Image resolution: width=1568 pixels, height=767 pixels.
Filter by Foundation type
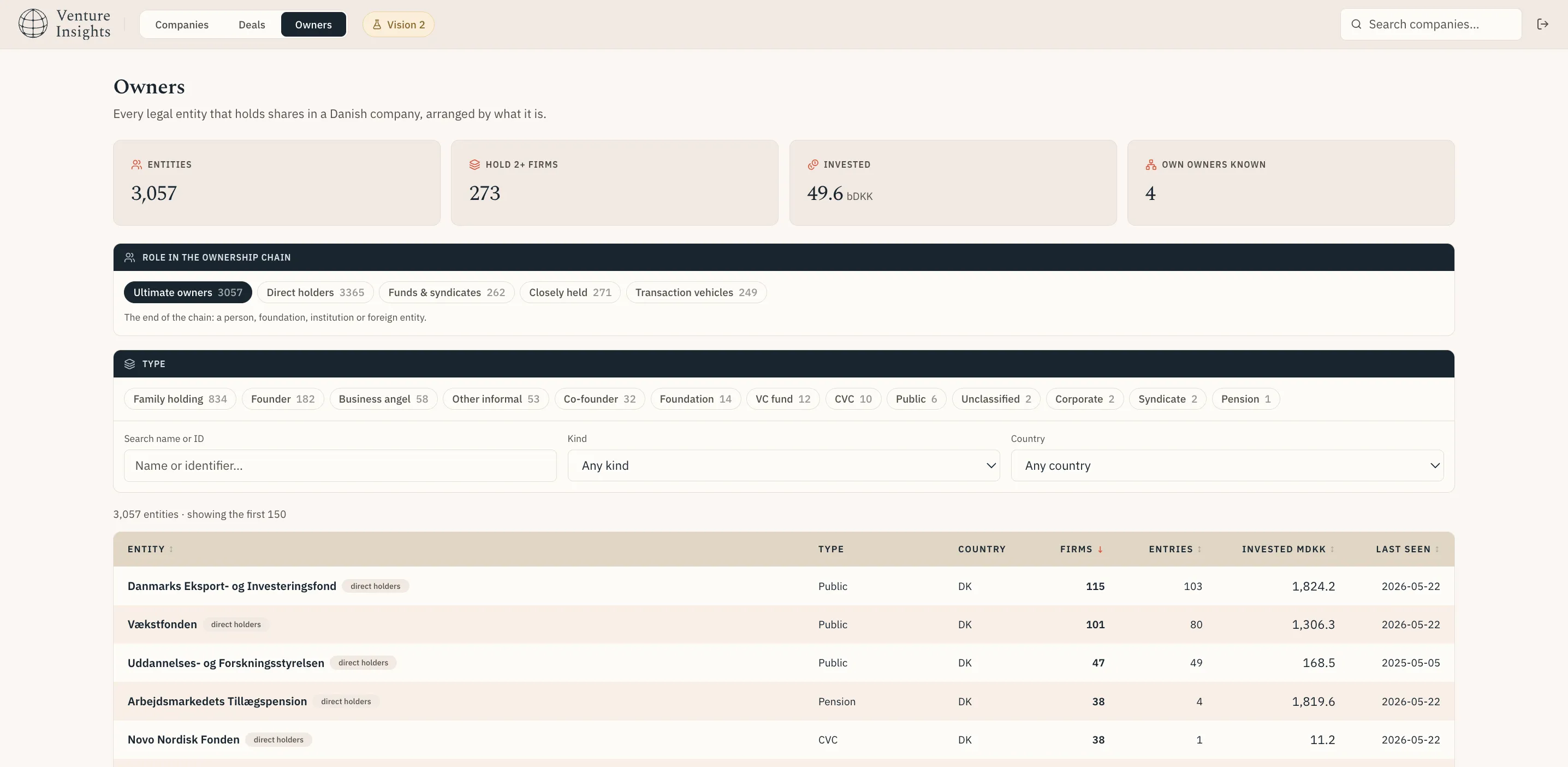click(696, 399)
